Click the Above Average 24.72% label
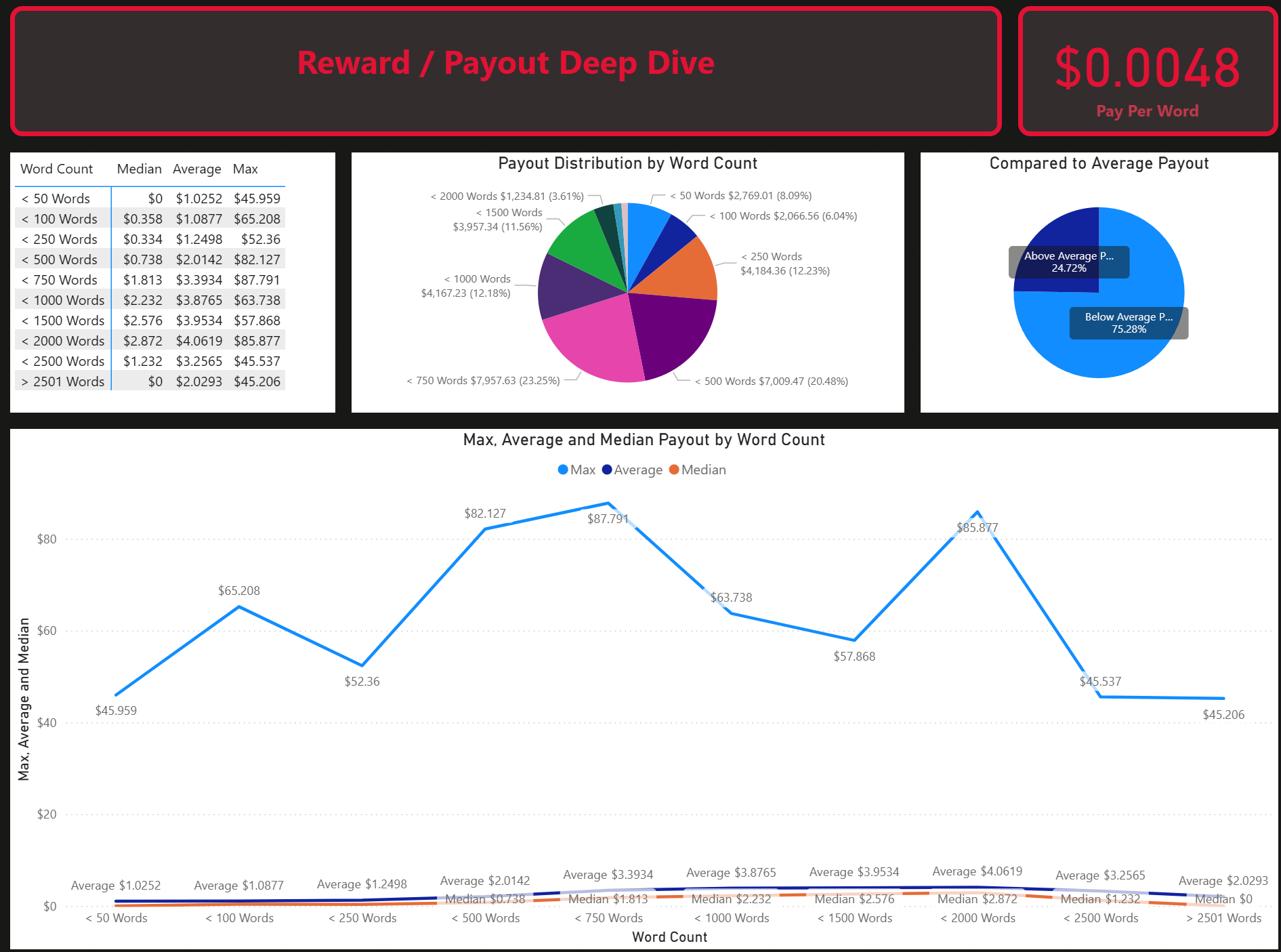This screenshot has height=952, width=1281. [1069, 262]
